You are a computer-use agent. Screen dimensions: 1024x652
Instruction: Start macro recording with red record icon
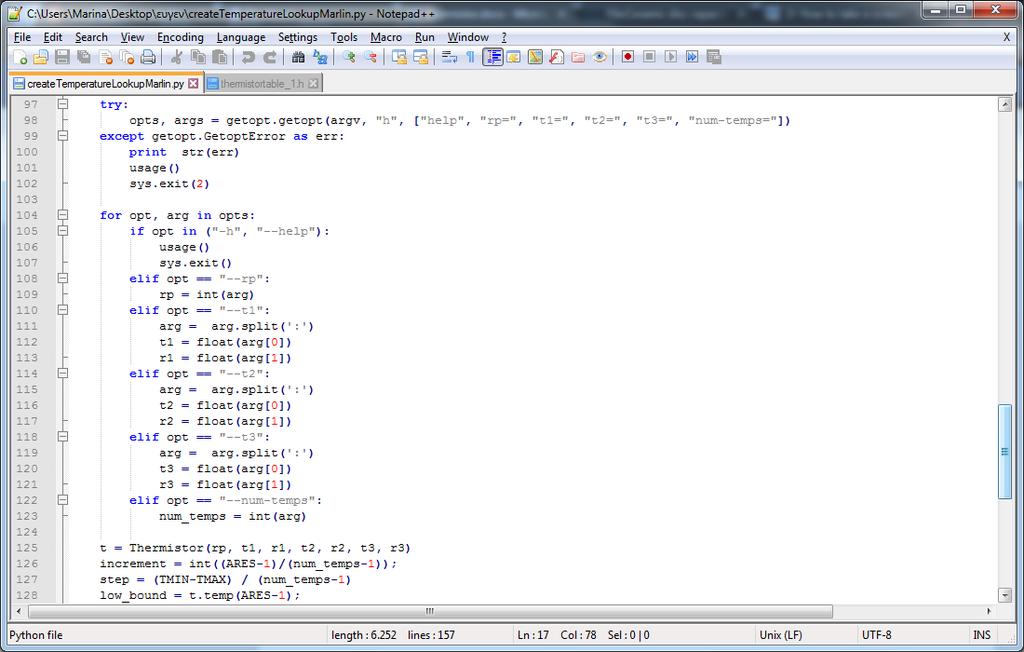628,57
